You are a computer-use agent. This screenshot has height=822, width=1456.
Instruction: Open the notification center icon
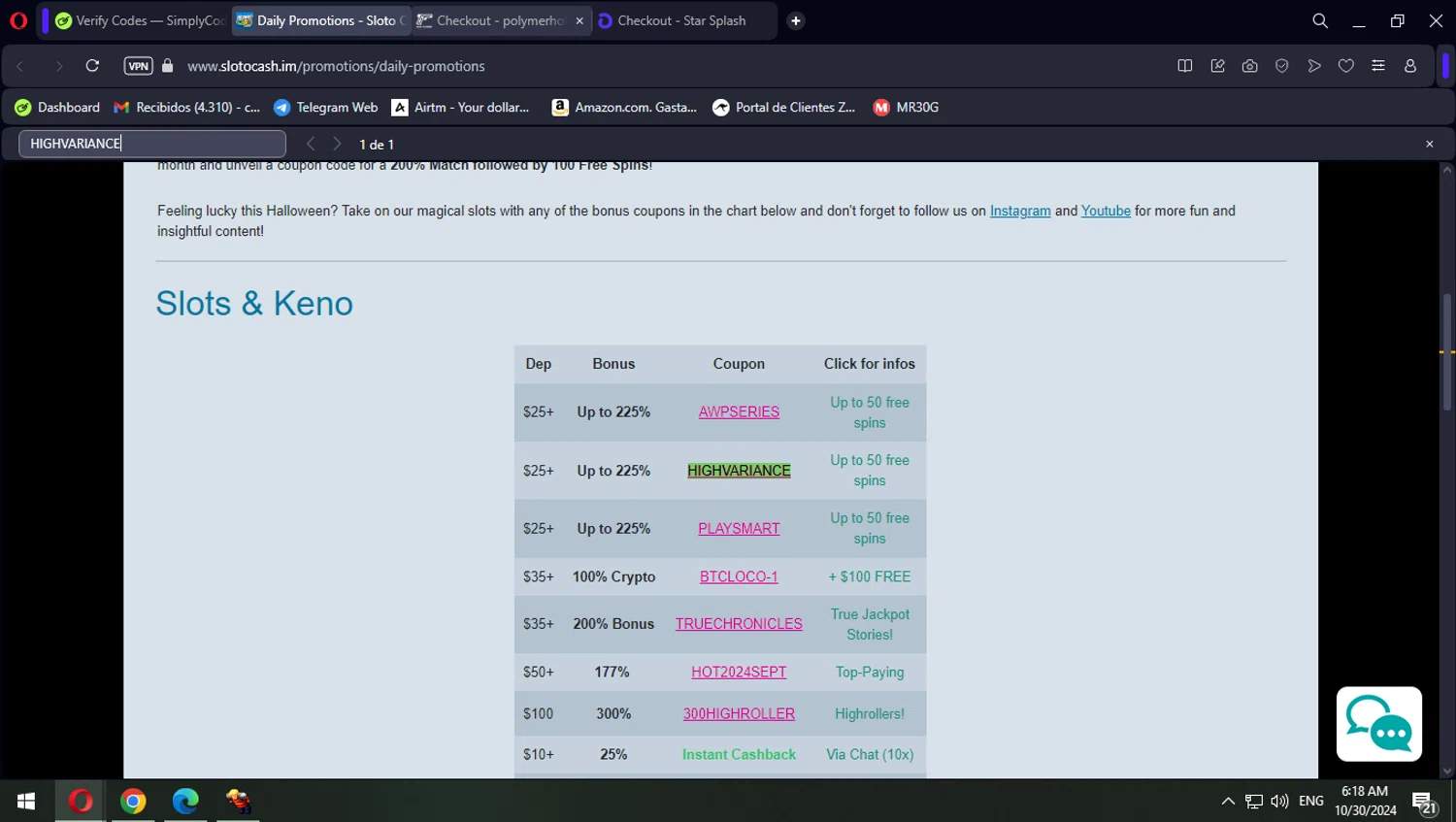[x=1425, y=803]
